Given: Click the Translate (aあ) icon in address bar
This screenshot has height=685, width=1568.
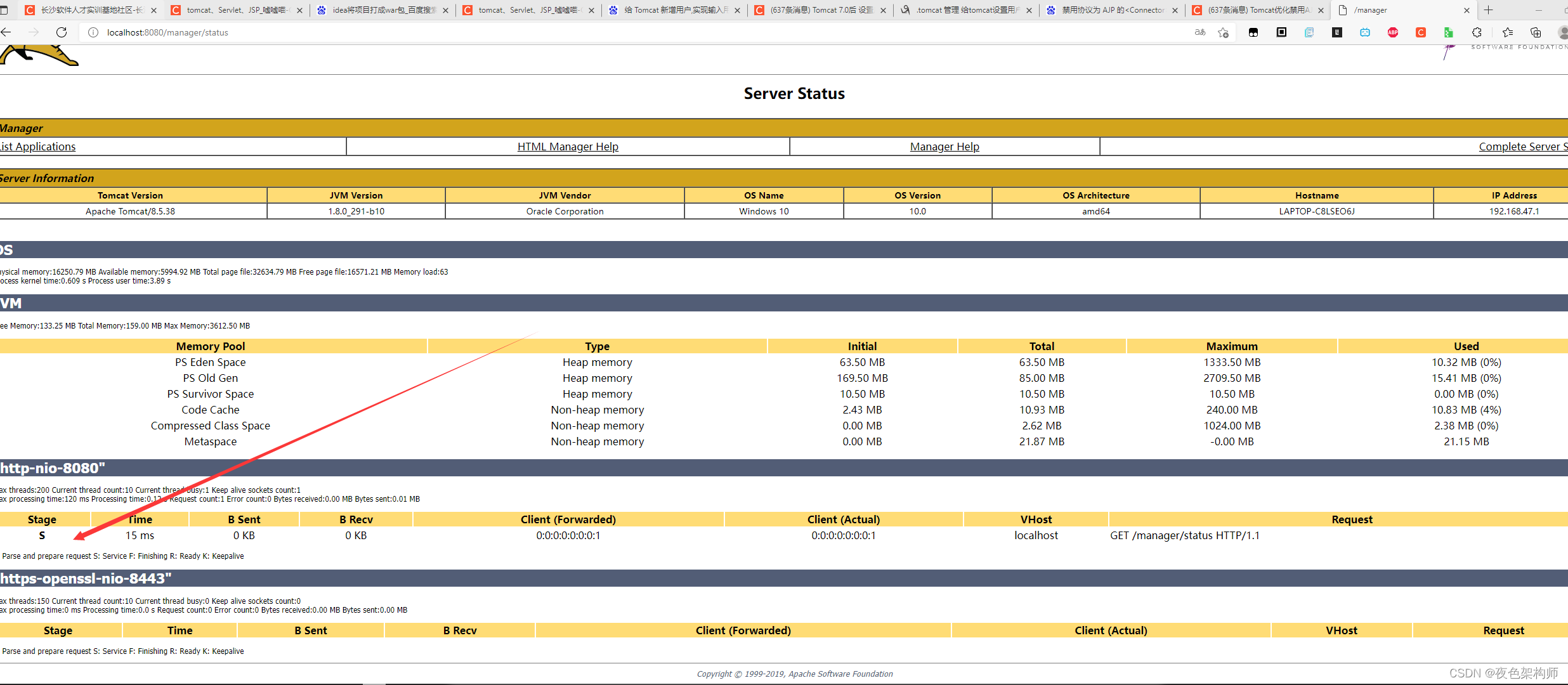Looking at the screenshot, I should point(1199,32).
